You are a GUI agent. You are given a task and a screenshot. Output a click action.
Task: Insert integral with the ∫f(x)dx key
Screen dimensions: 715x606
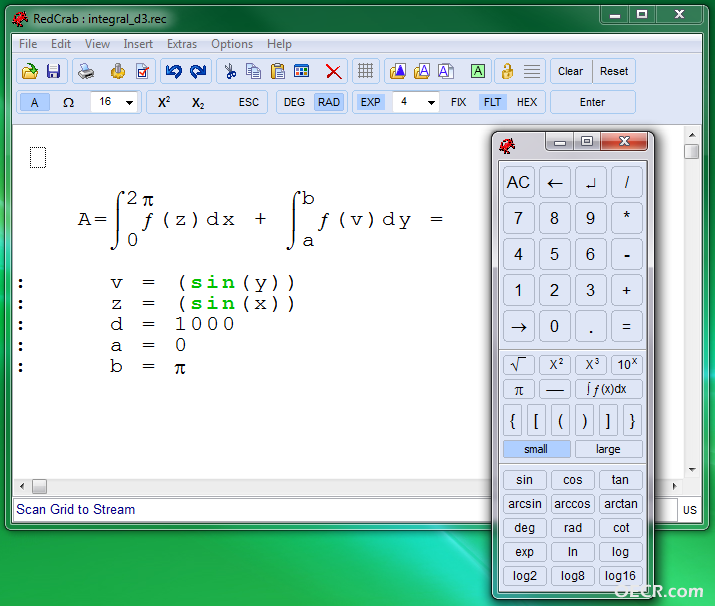(x=608, y=389)
